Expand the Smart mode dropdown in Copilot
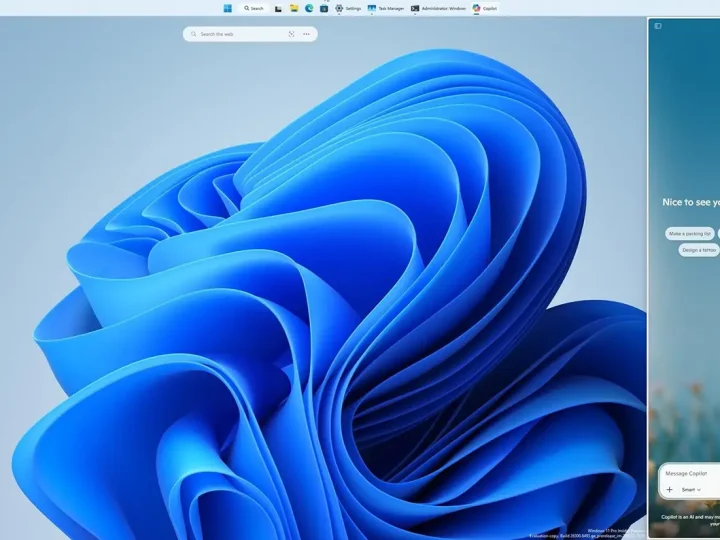This screenshot has height=540, width=720. coord(691,490)
